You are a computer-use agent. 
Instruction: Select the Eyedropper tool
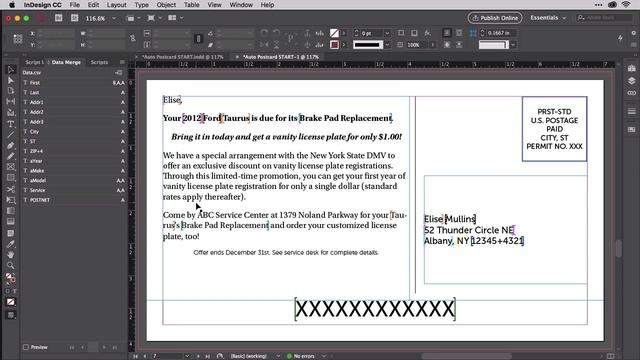(11, 244)
